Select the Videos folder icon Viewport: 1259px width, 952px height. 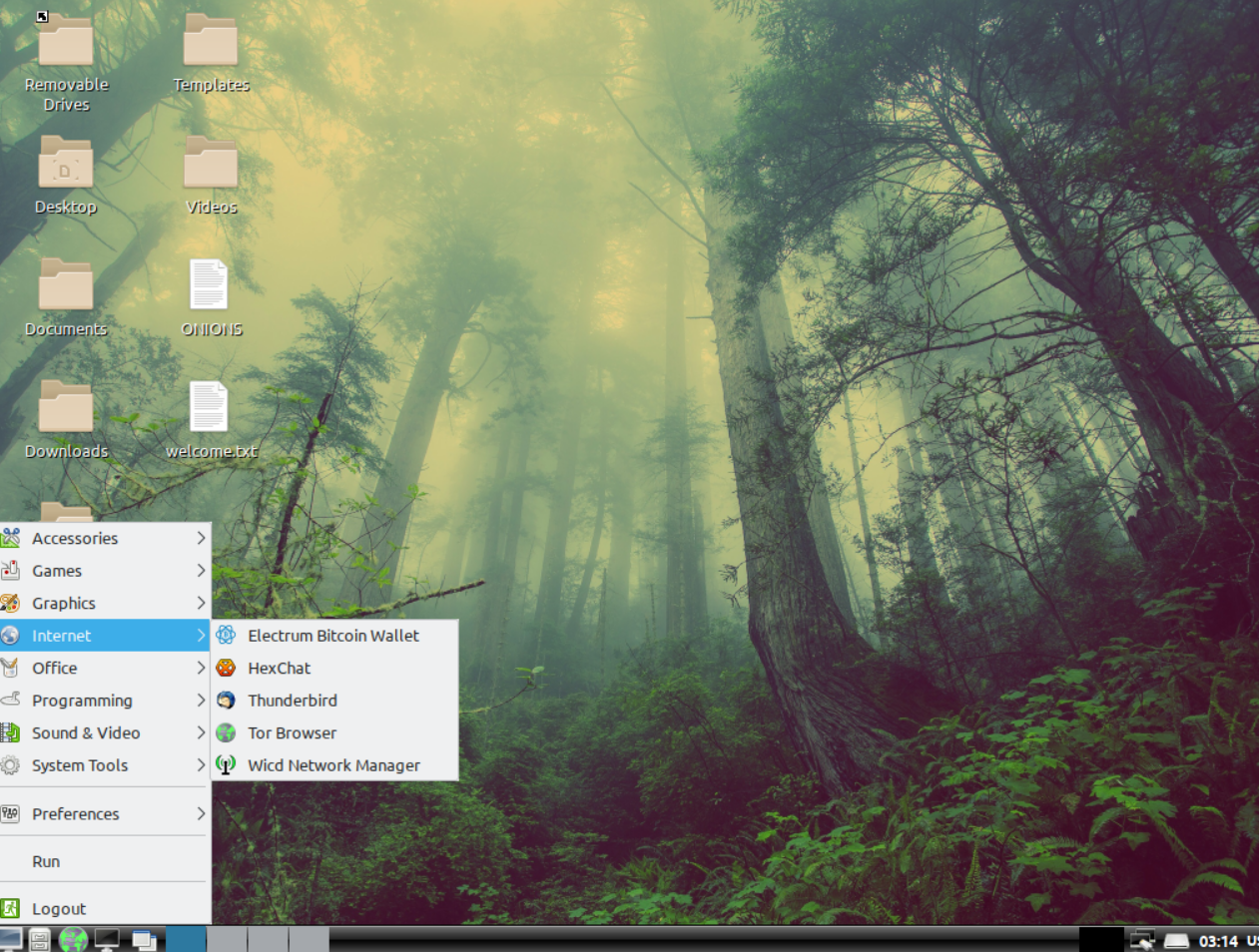(211, 163)
